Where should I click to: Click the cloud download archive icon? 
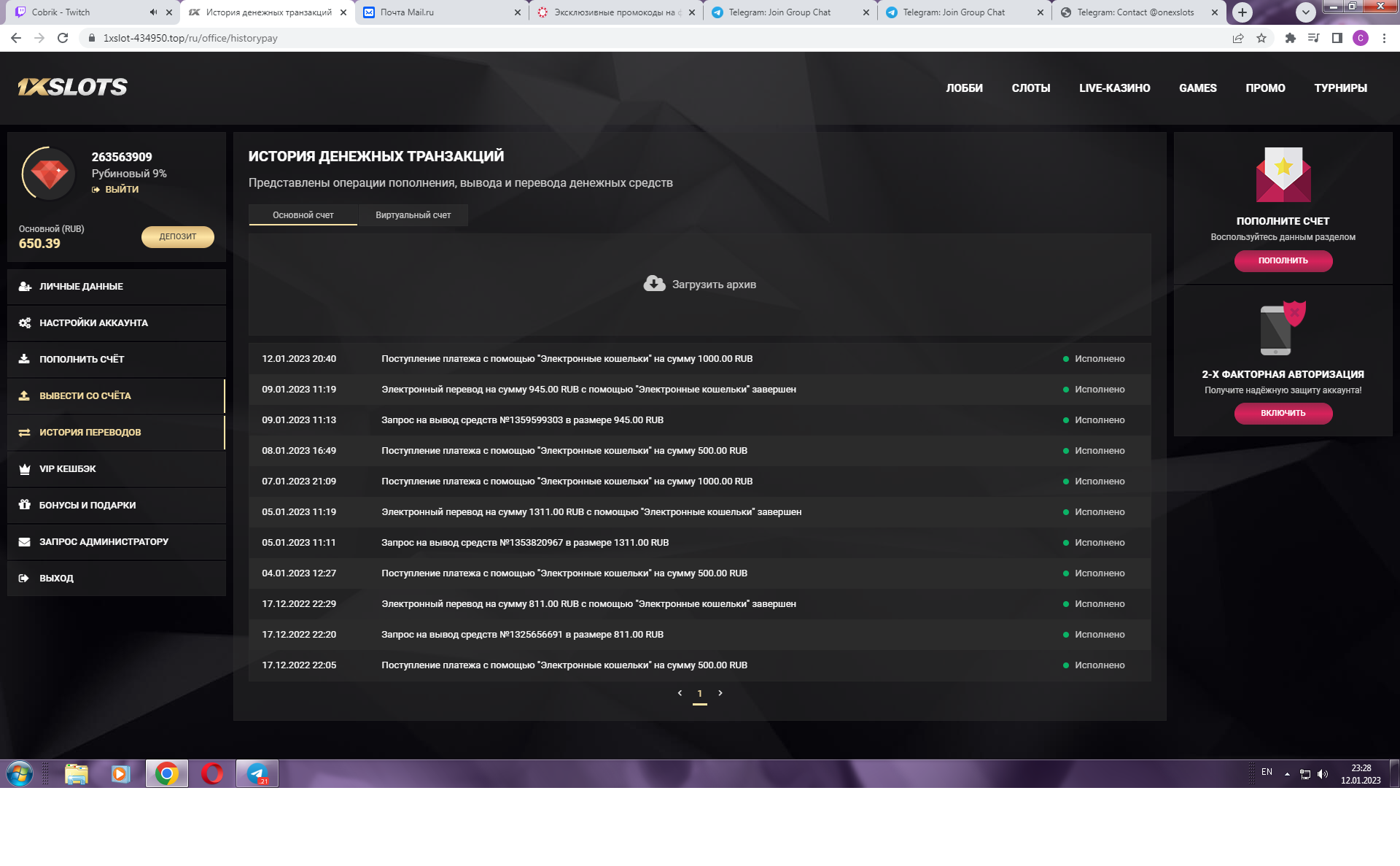pos(654,284)
